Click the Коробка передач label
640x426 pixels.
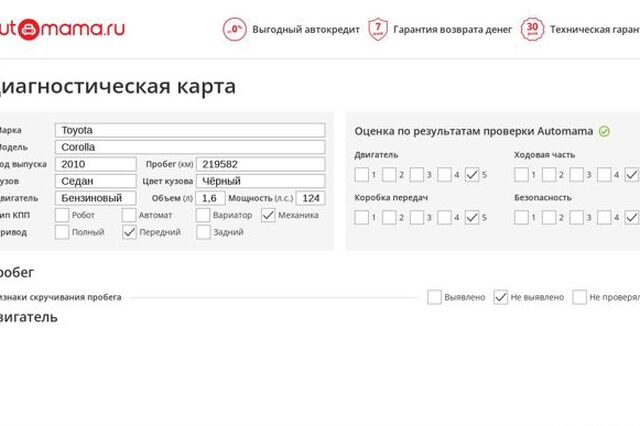391,197
